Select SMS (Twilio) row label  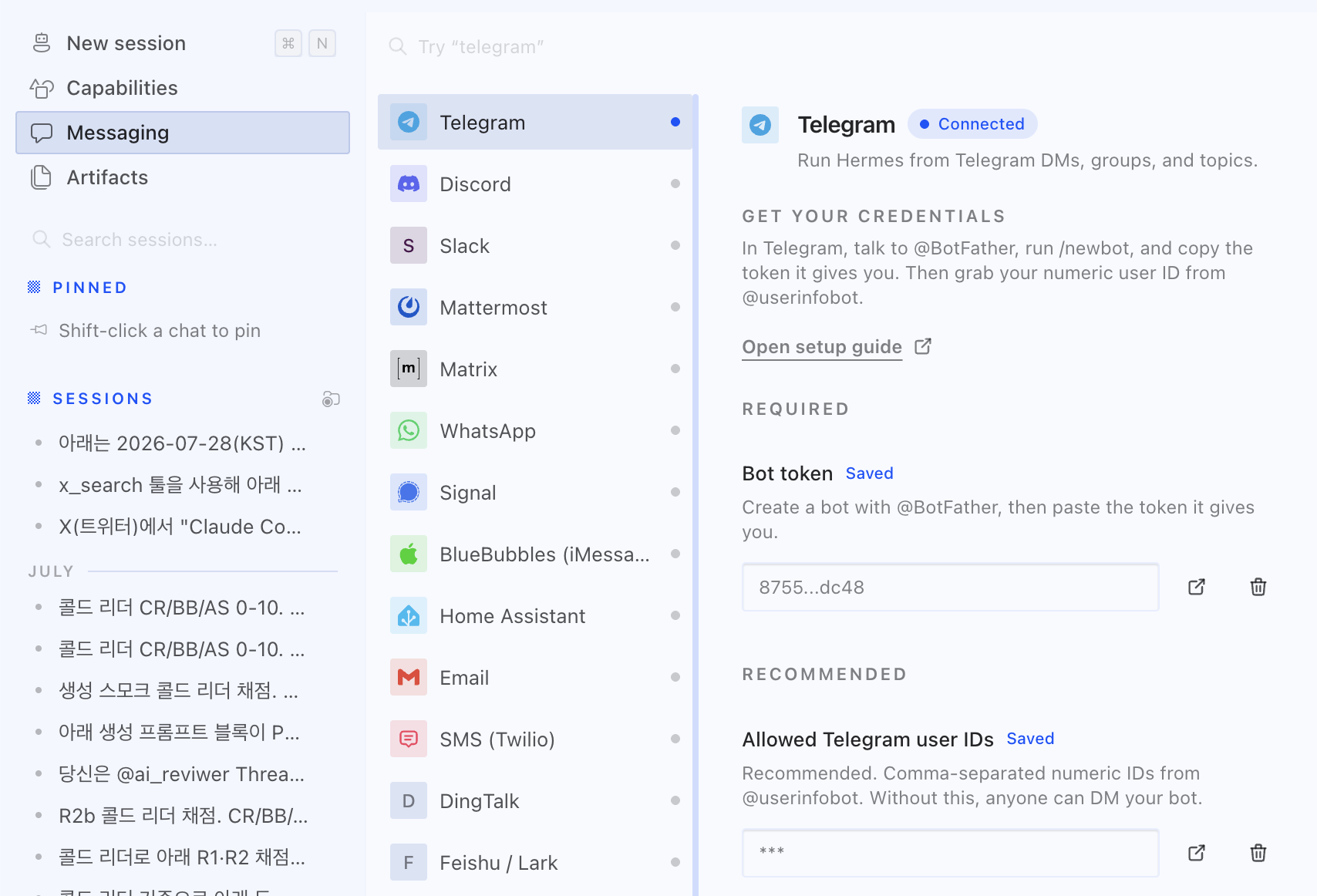click(x=497, y=739)
